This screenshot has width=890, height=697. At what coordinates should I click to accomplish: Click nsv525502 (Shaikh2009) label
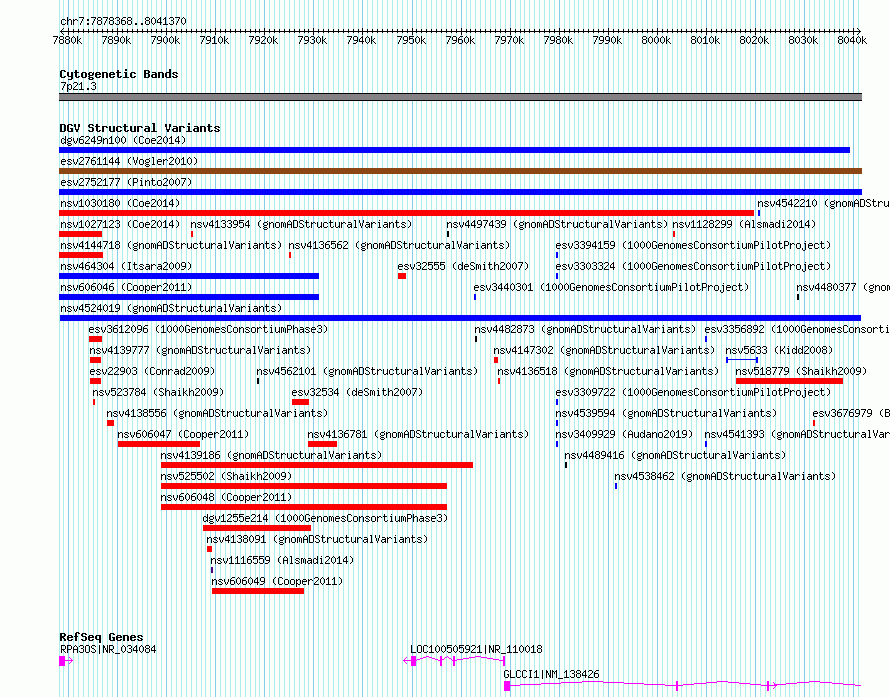tap(226, 476)
